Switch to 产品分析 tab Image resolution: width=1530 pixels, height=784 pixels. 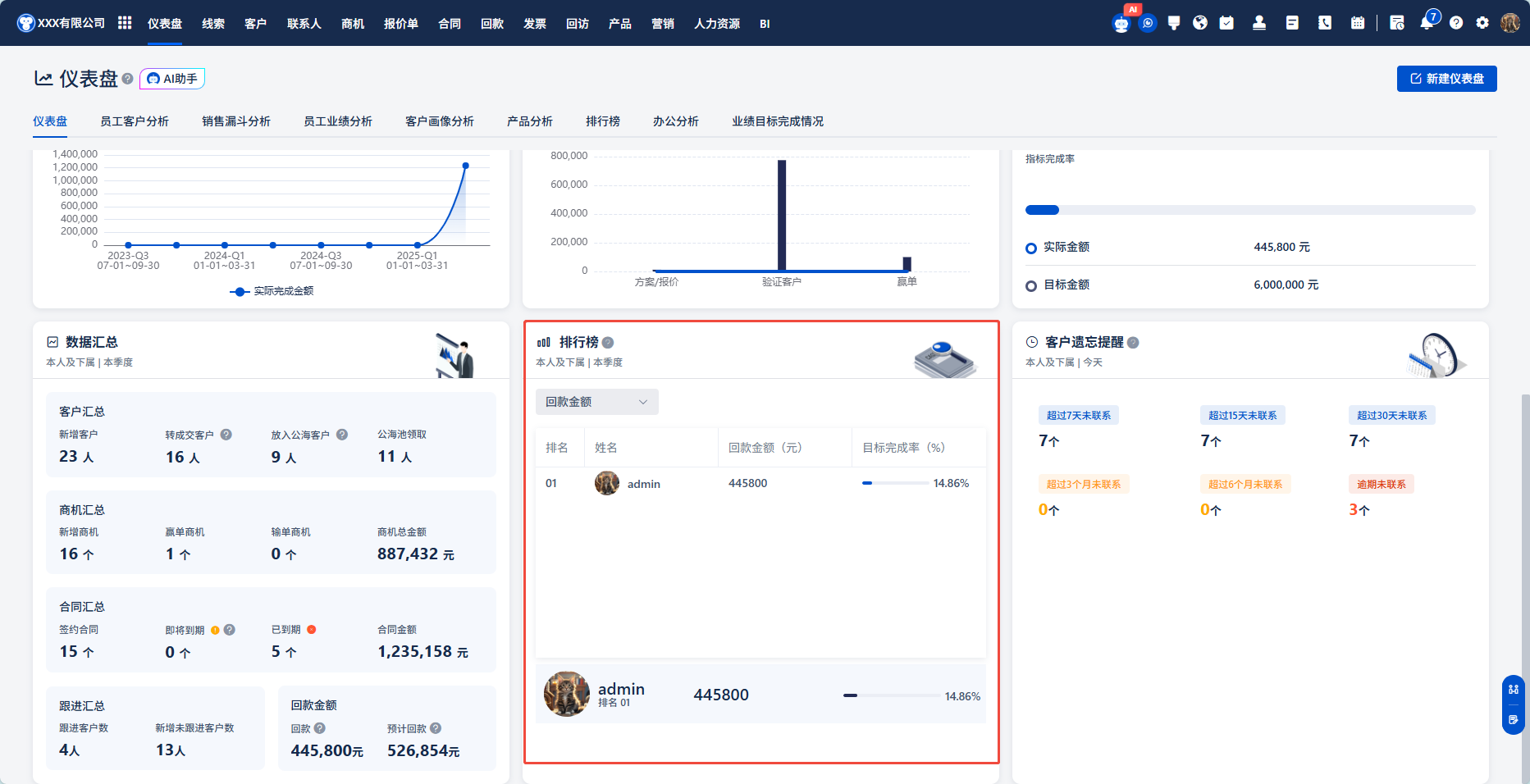tap(530, 121)
